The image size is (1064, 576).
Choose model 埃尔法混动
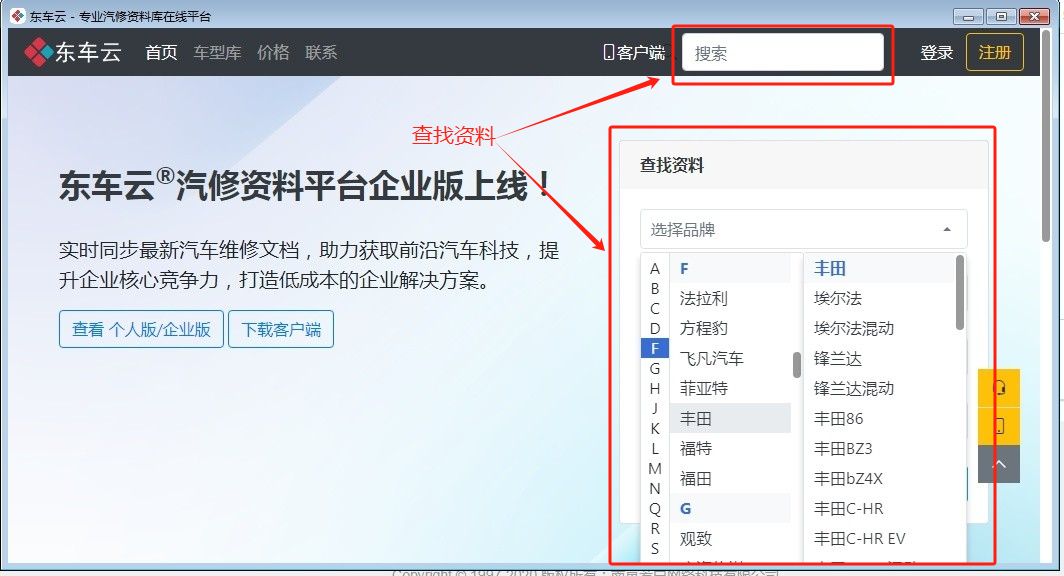(879, 328)
